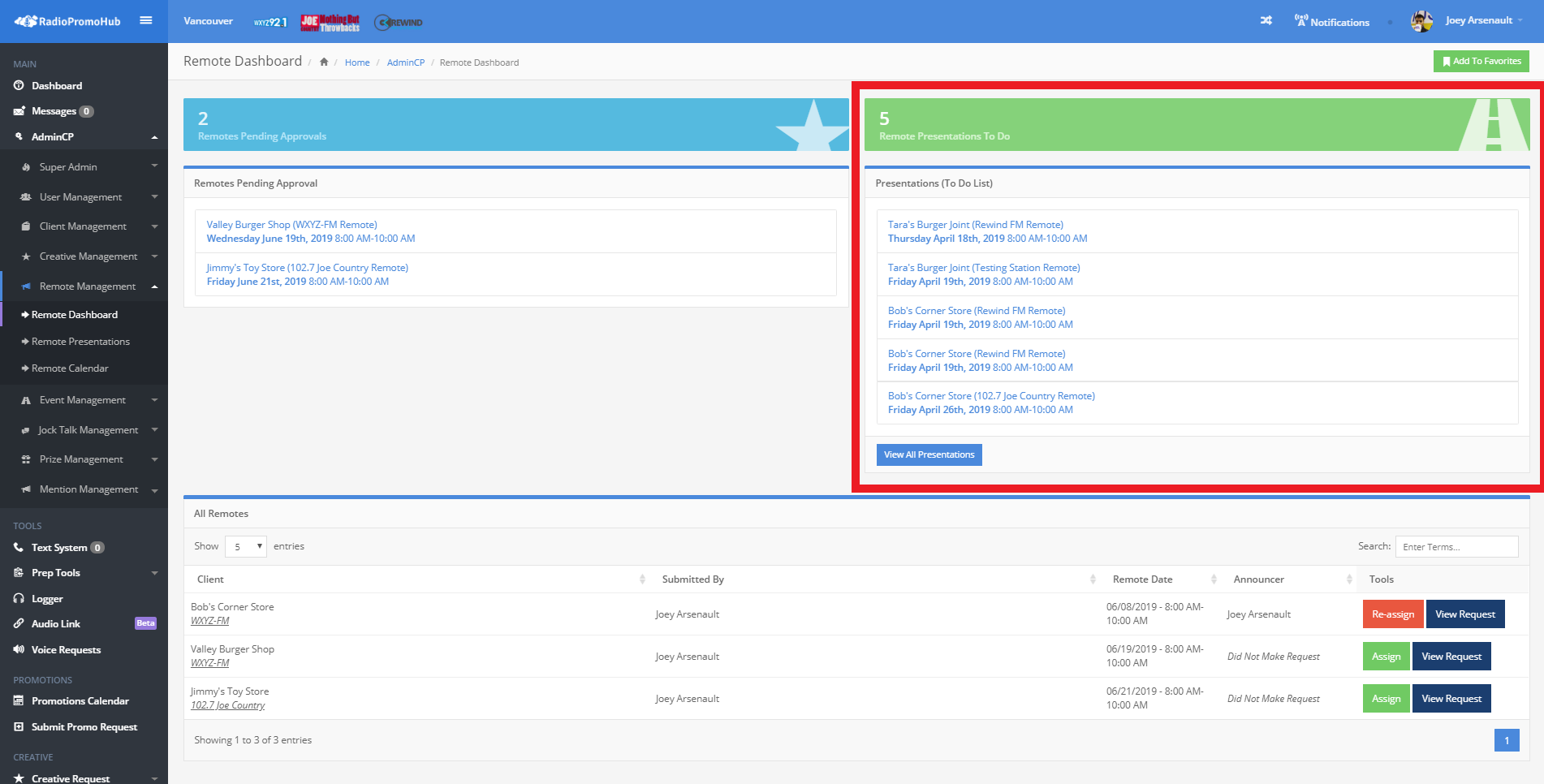The height and width of the screenshot is (784, 1544).
Task: Go to Promotions Calendar in sidebar
Action: [80, 701]
